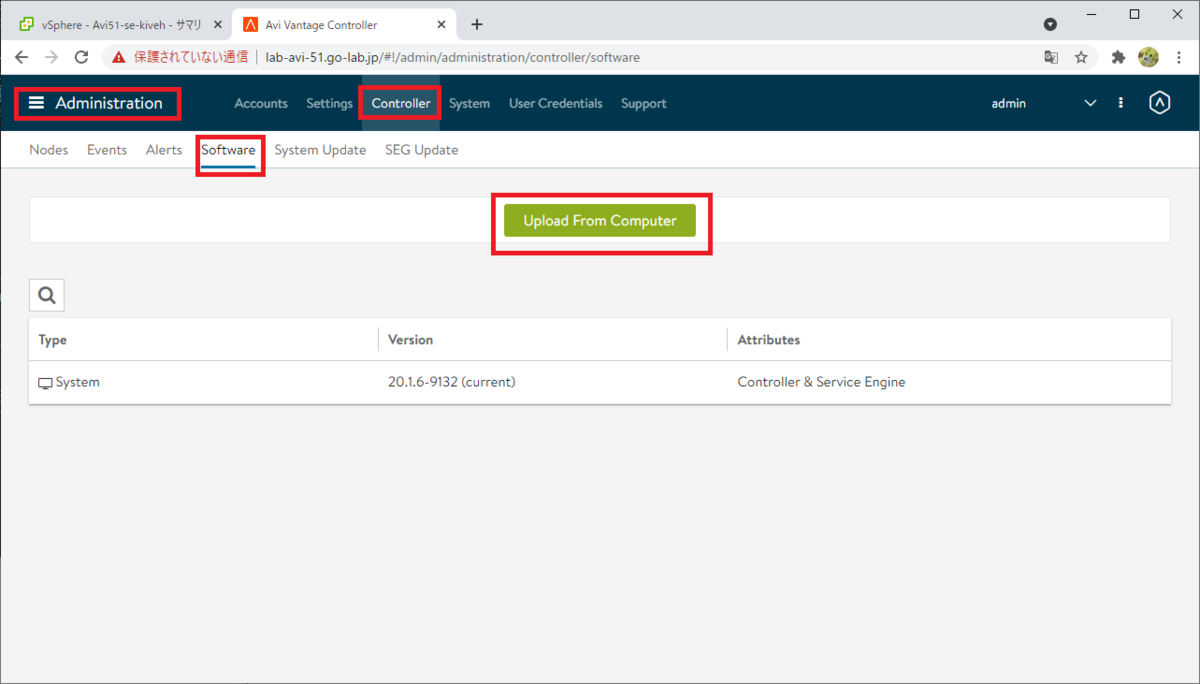Switch to the Events tab

click(107, 150)
